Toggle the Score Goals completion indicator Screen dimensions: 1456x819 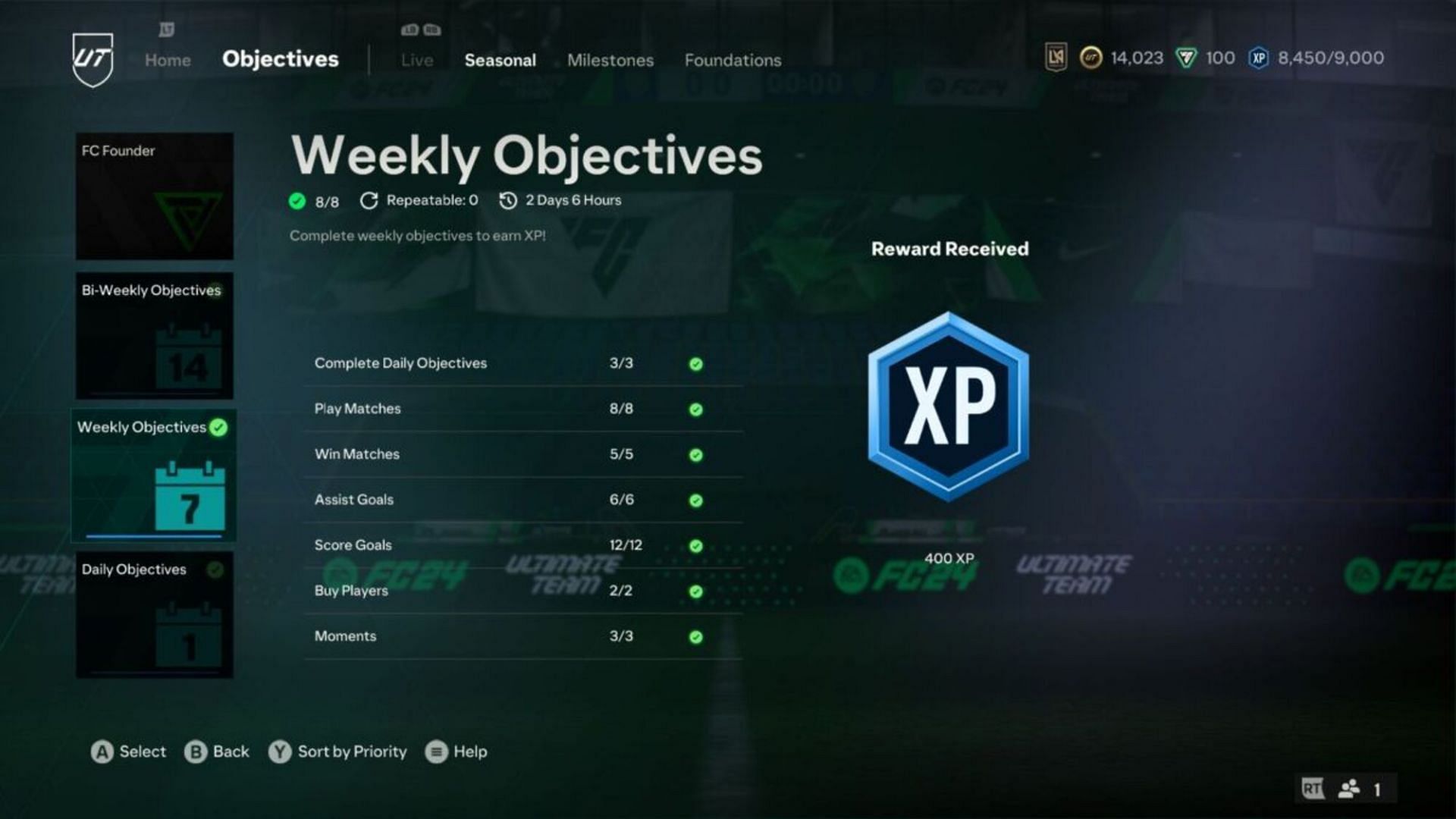tap(697, 545)
